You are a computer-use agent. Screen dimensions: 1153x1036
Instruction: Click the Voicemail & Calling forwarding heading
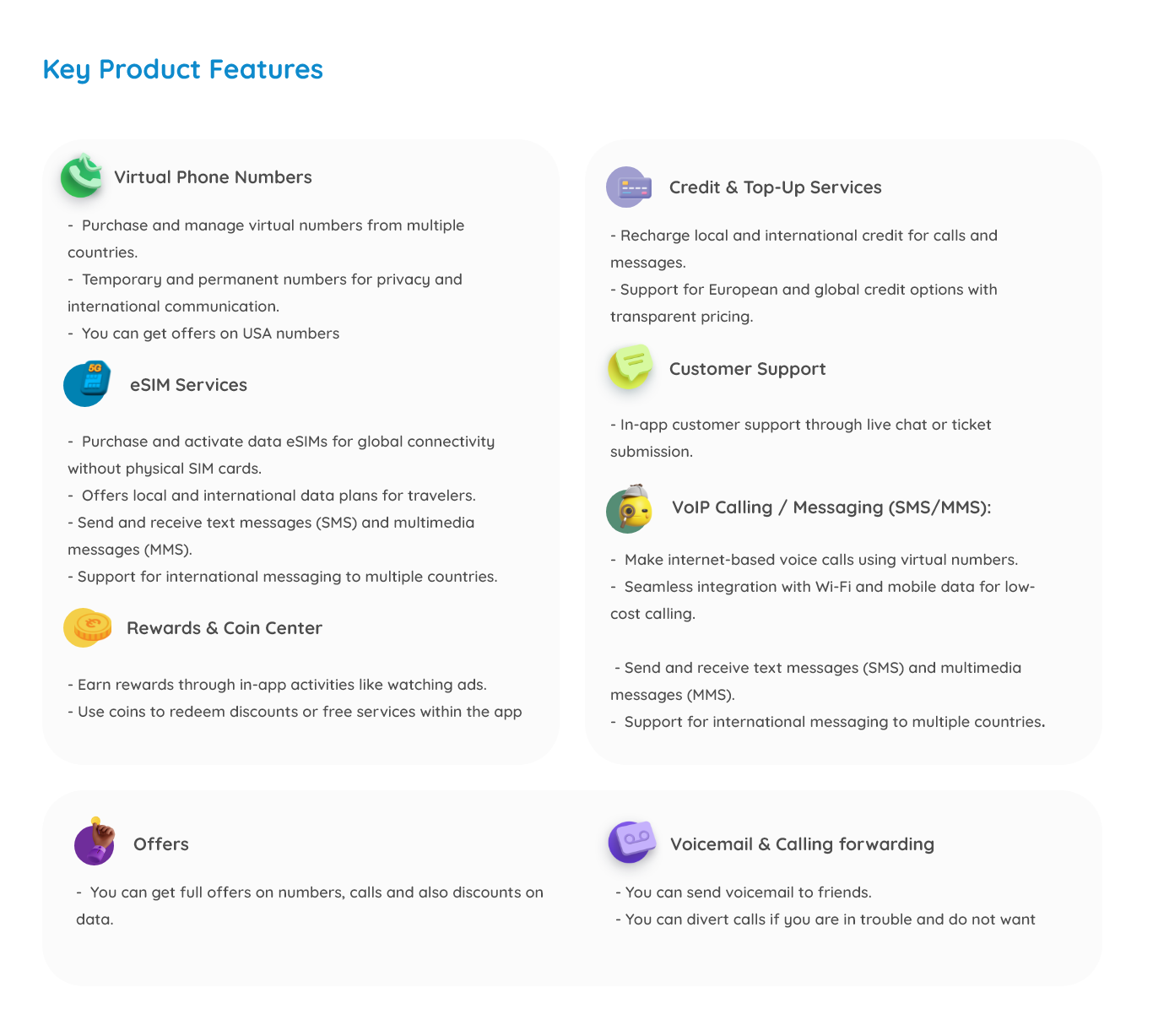tap(802, 844)
